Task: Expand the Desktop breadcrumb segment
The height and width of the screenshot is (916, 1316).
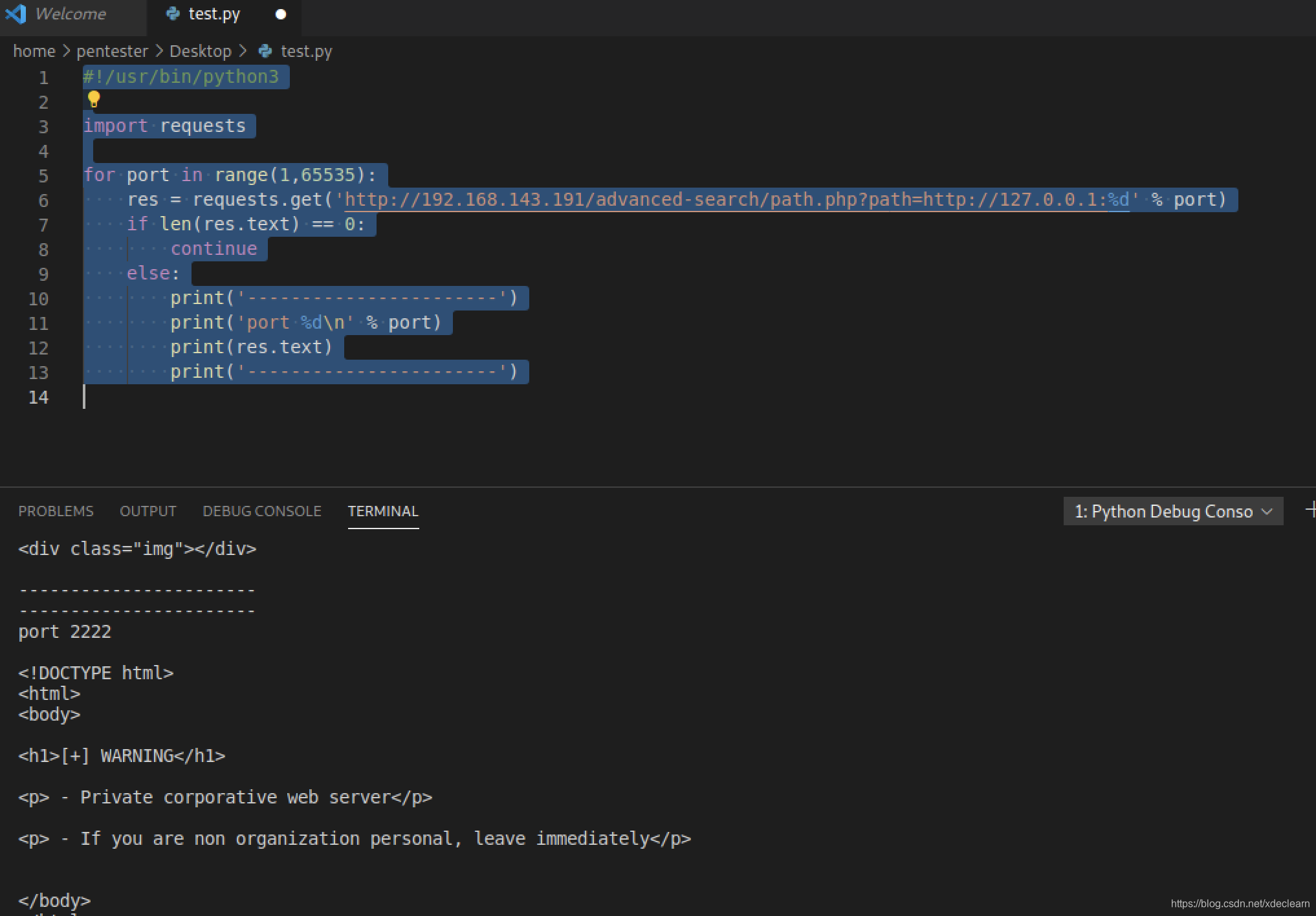Action: click(x=200, y=51)
